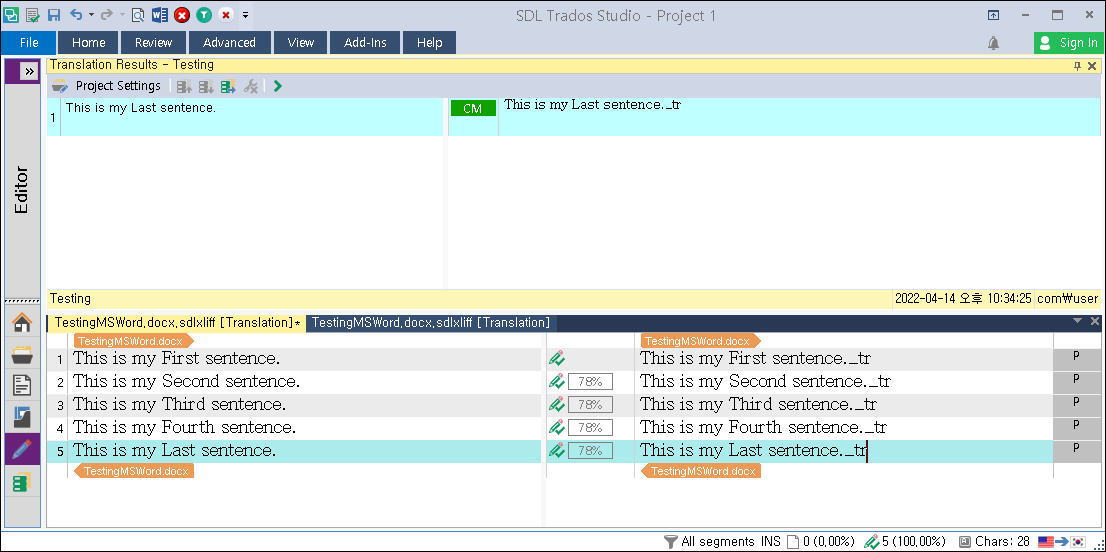
Task: Select the Editor view pencil icon in sidebar
Action: pyautogui.click(x=23, y=449)
